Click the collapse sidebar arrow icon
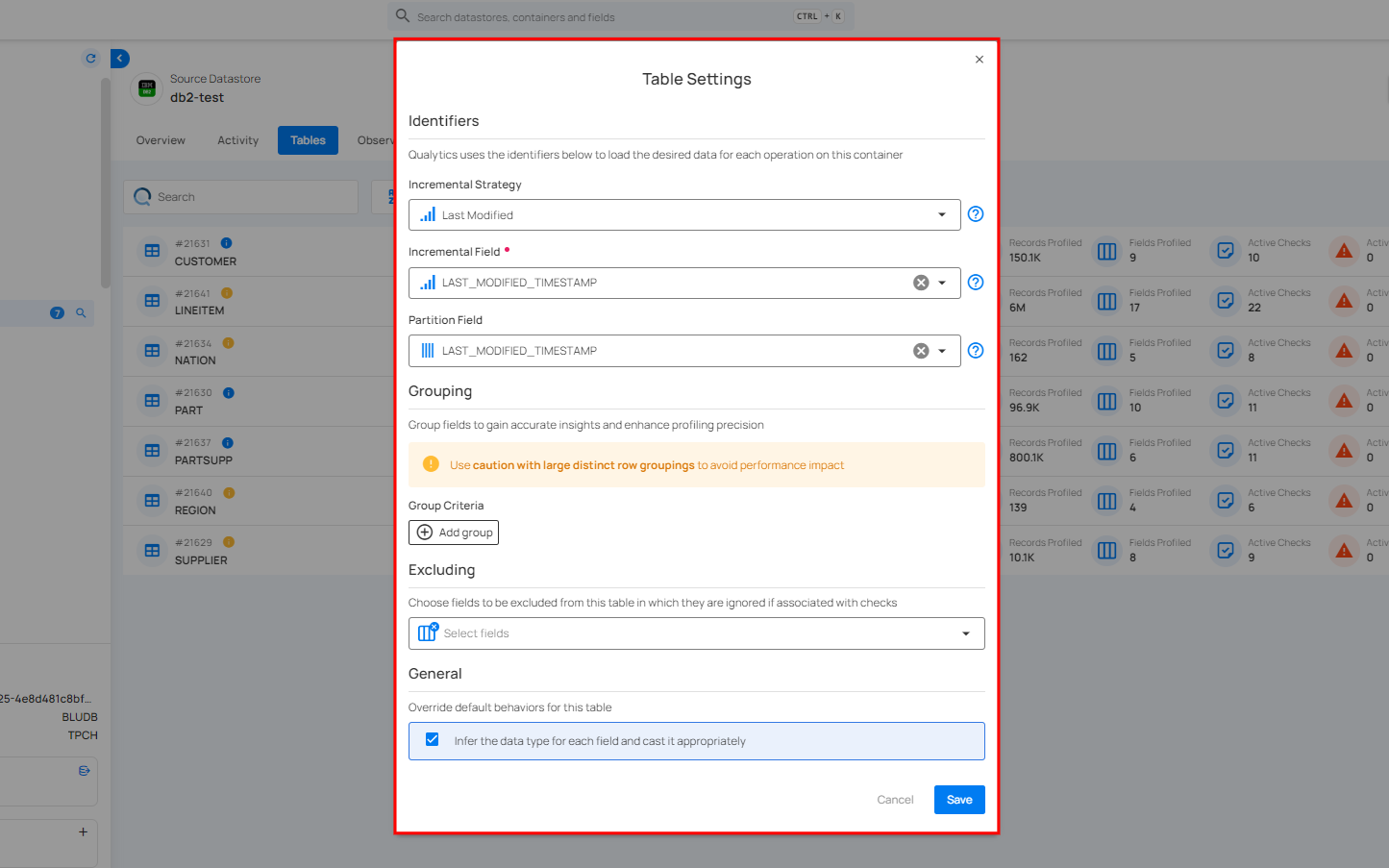The width and height of the screenshot is (1389, 868). pyautogui.click(x=119, y=59)
